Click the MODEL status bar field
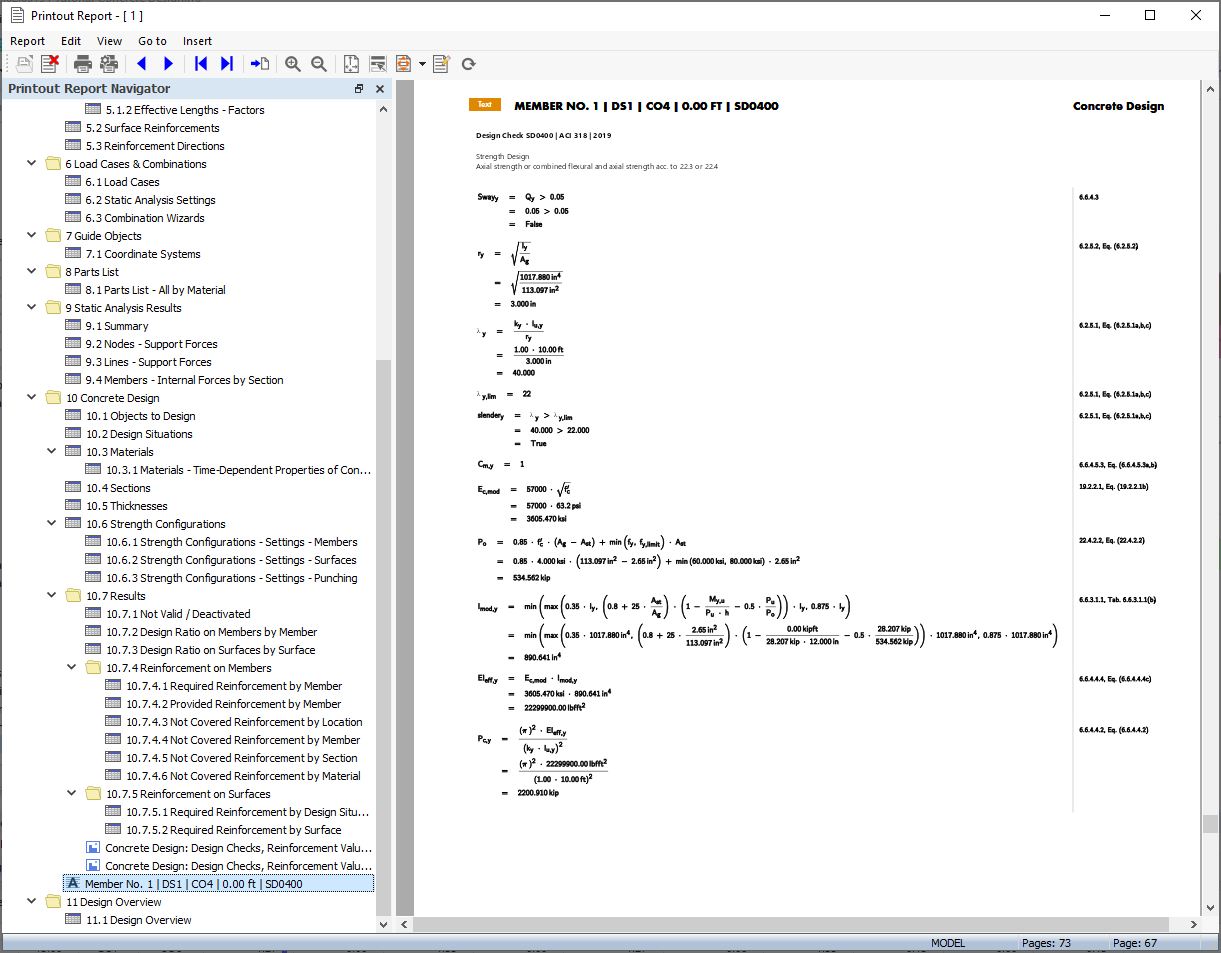 pos(947,942)
